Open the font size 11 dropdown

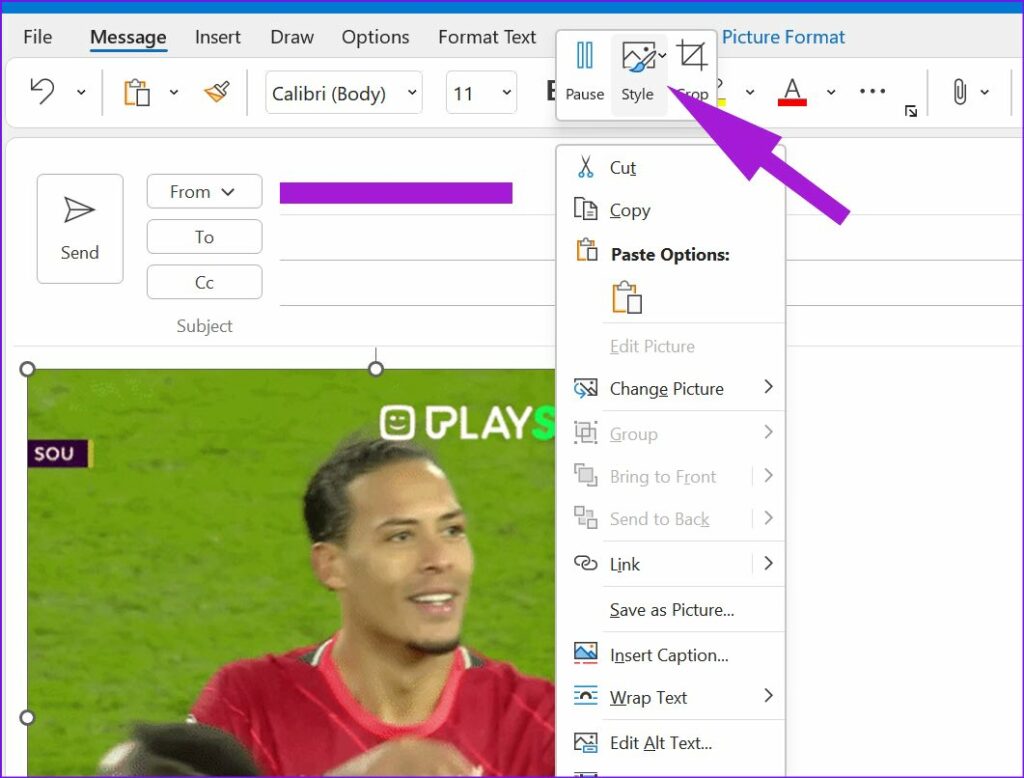pos(480,91)
